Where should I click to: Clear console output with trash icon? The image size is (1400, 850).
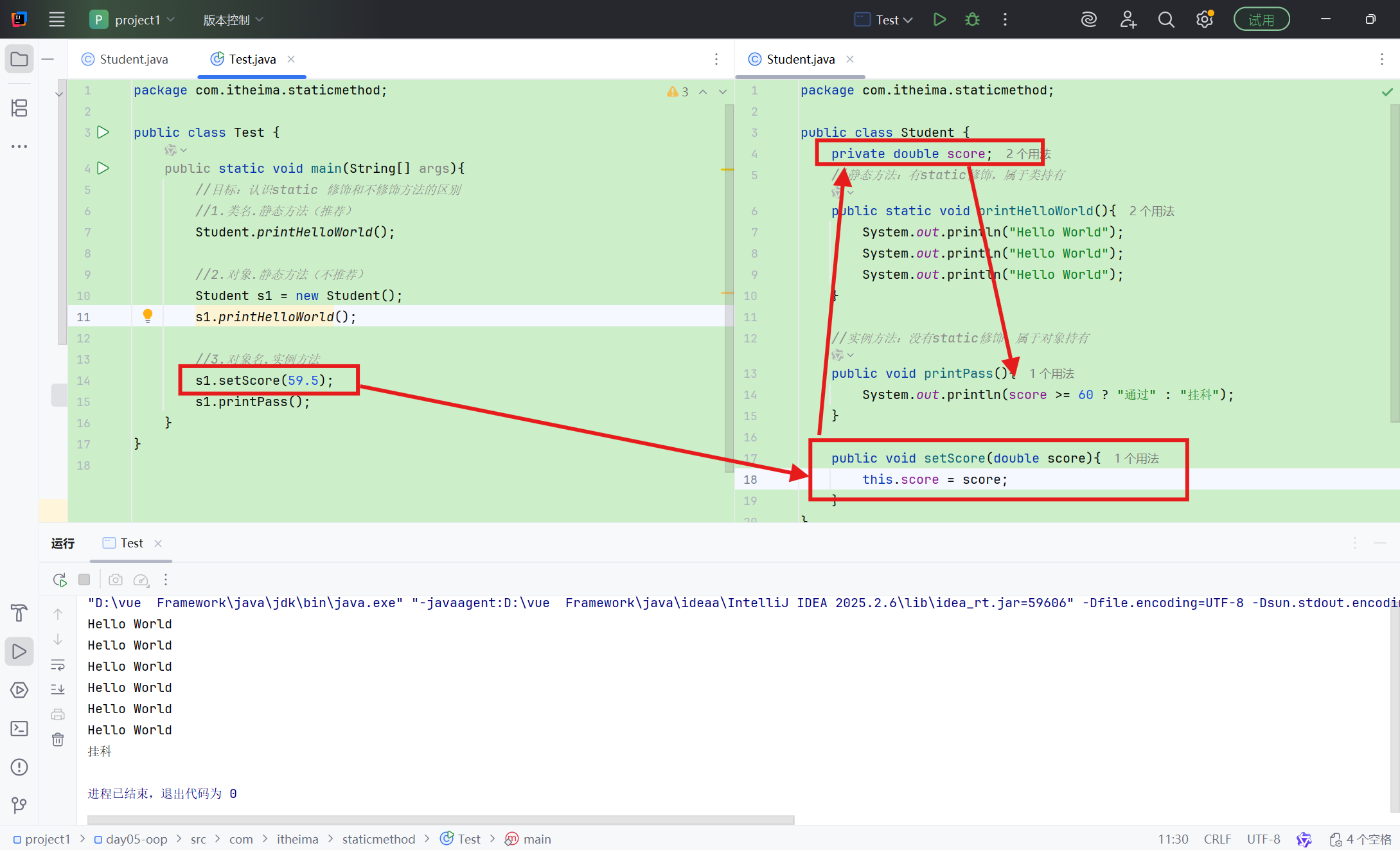pyautogui.click(x=58, y=739)
